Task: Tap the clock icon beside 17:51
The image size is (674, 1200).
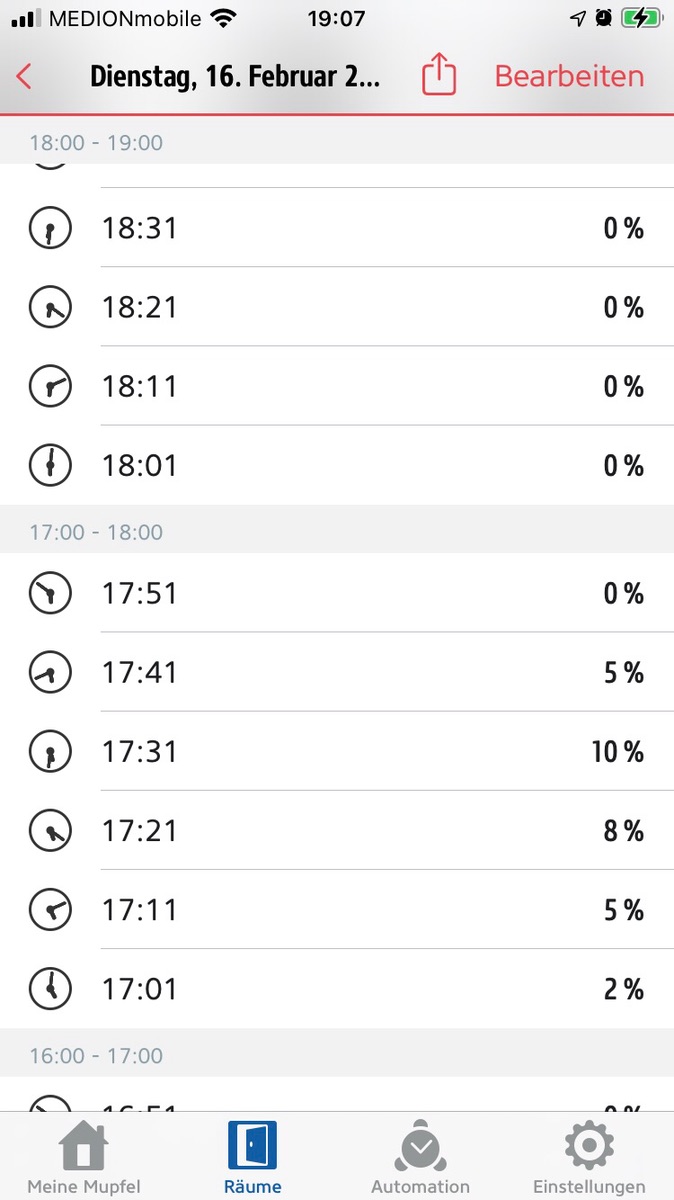Action: point(49,594)
